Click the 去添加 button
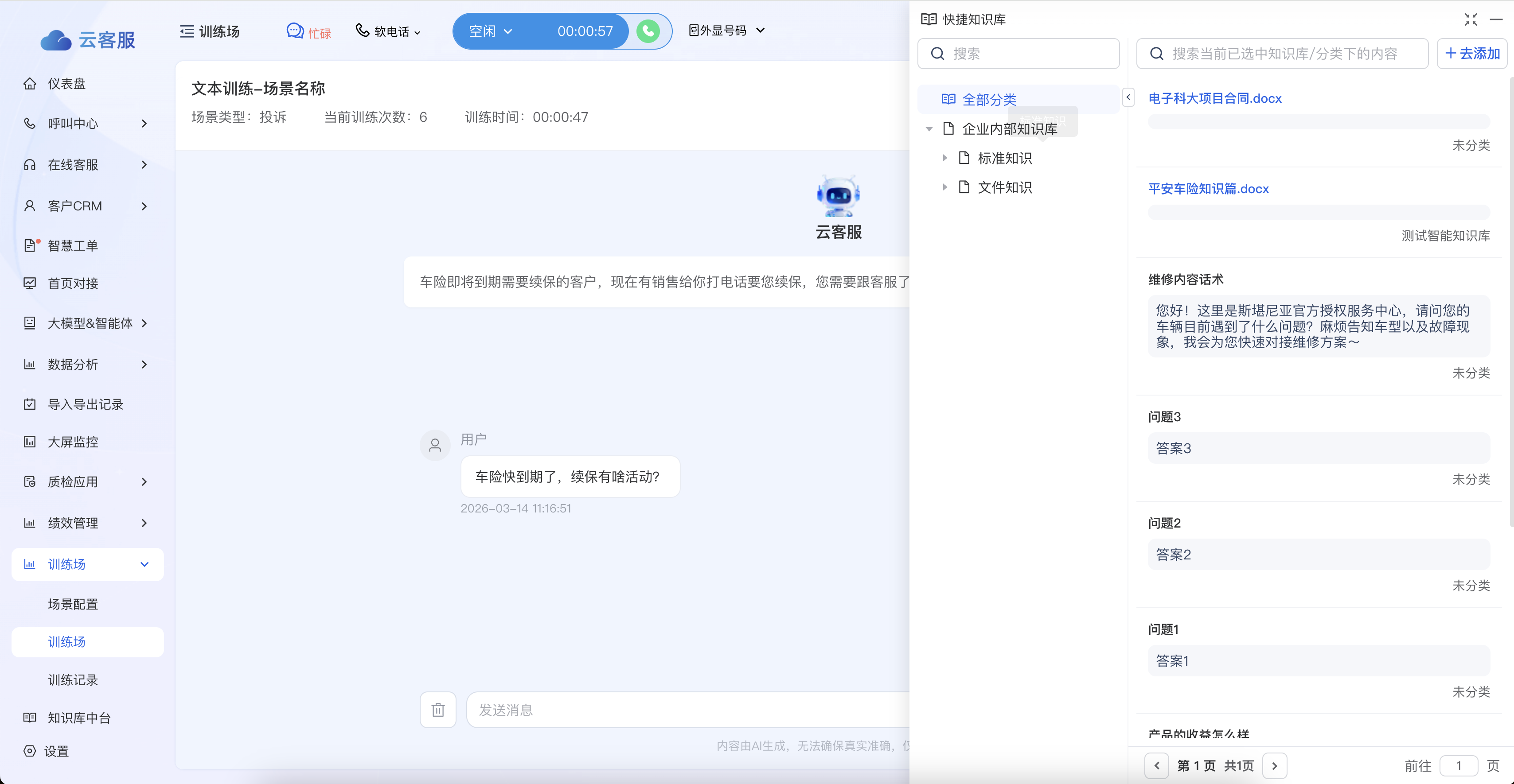This screenshot has width=1514, height=784. [x=1472, y=54]
